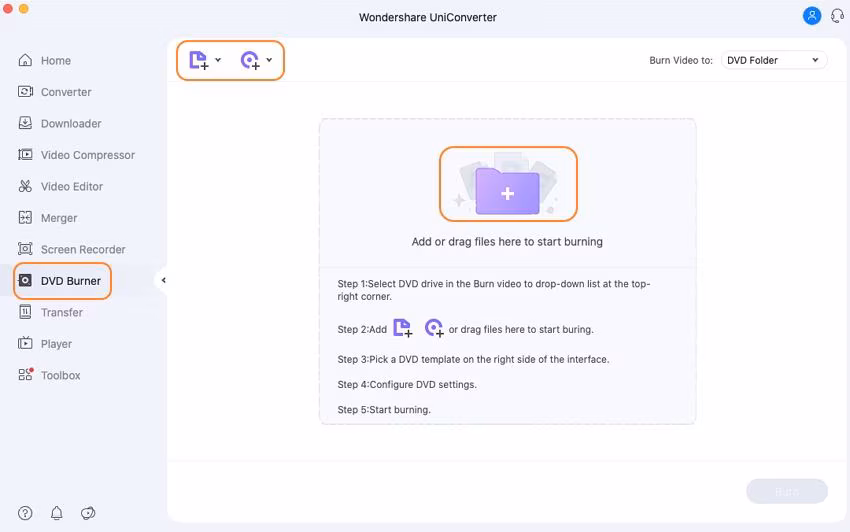
Task: Expand the Load DVD dropdown arrow
Action: coord(269,60)
